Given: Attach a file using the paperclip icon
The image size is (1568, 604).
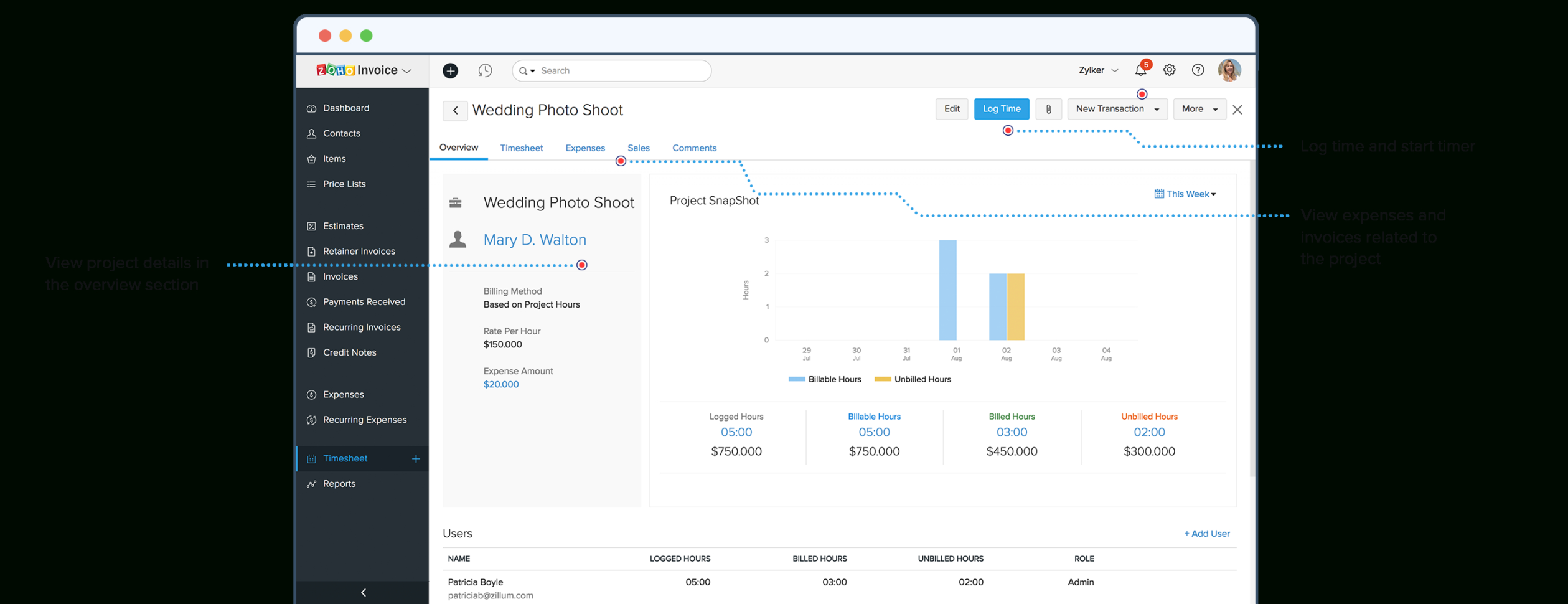Looking at the screenshot, I should 1048,108.
